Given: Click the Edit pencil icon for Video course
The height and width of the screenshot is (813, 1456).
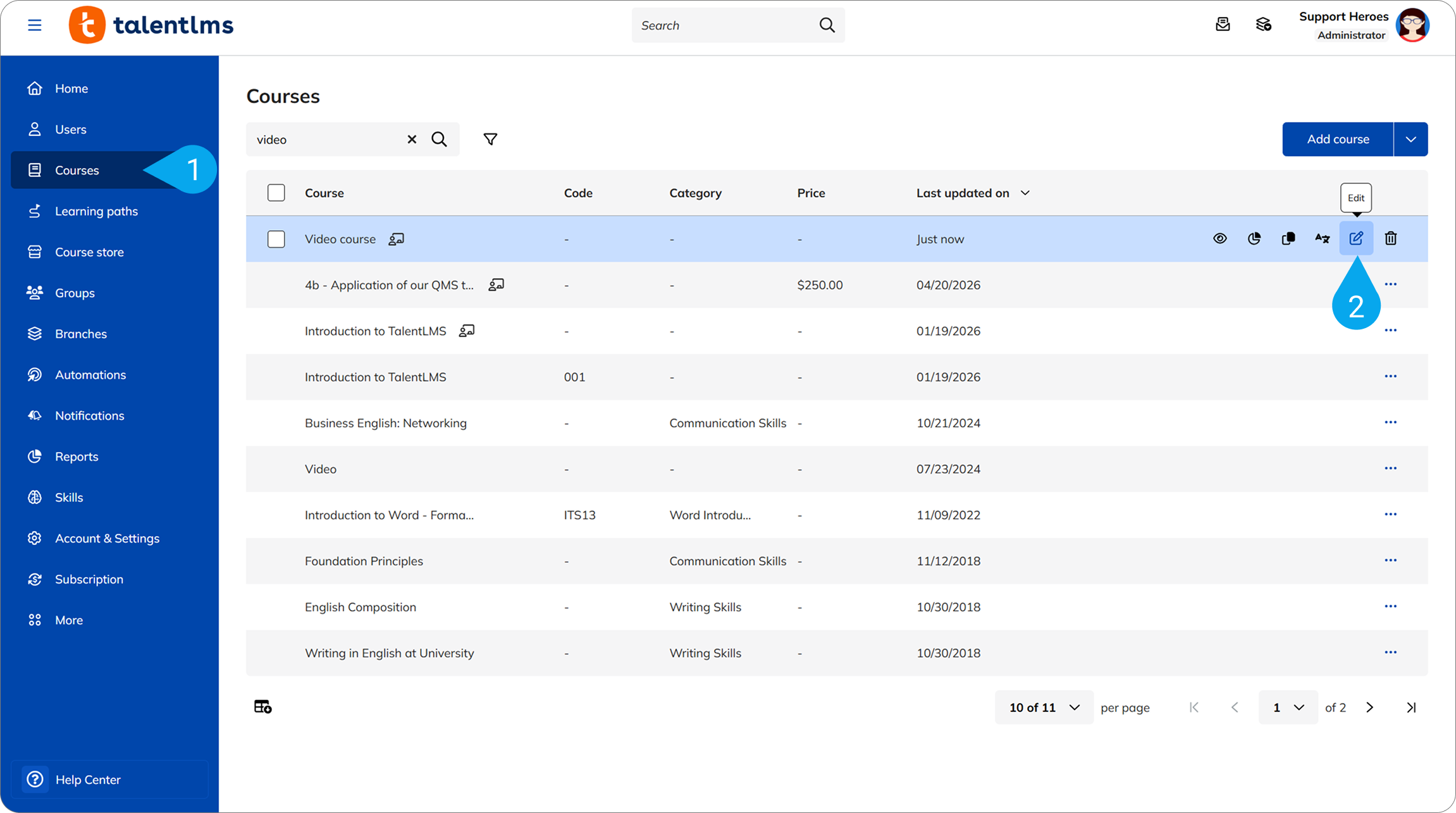Looking at the screenshot, I should tap(1356, 238).
